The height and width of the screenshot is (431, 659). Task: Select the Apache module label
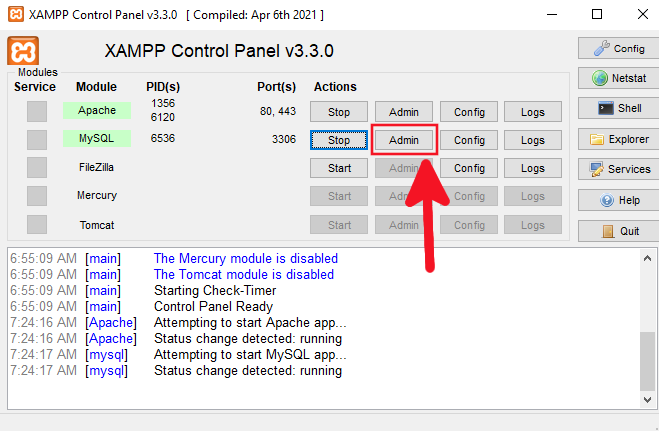tap(97, 110)
